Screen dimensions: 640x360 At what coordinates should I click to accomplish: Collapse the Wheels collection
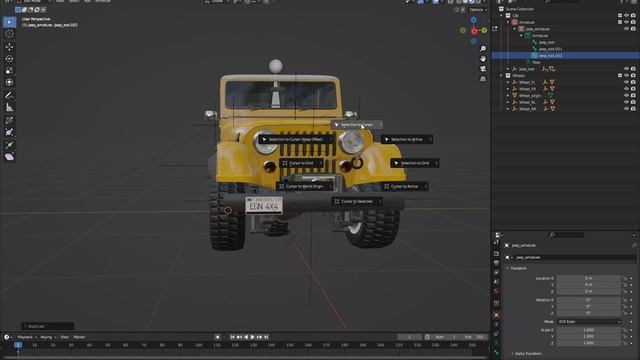(502, 76)
